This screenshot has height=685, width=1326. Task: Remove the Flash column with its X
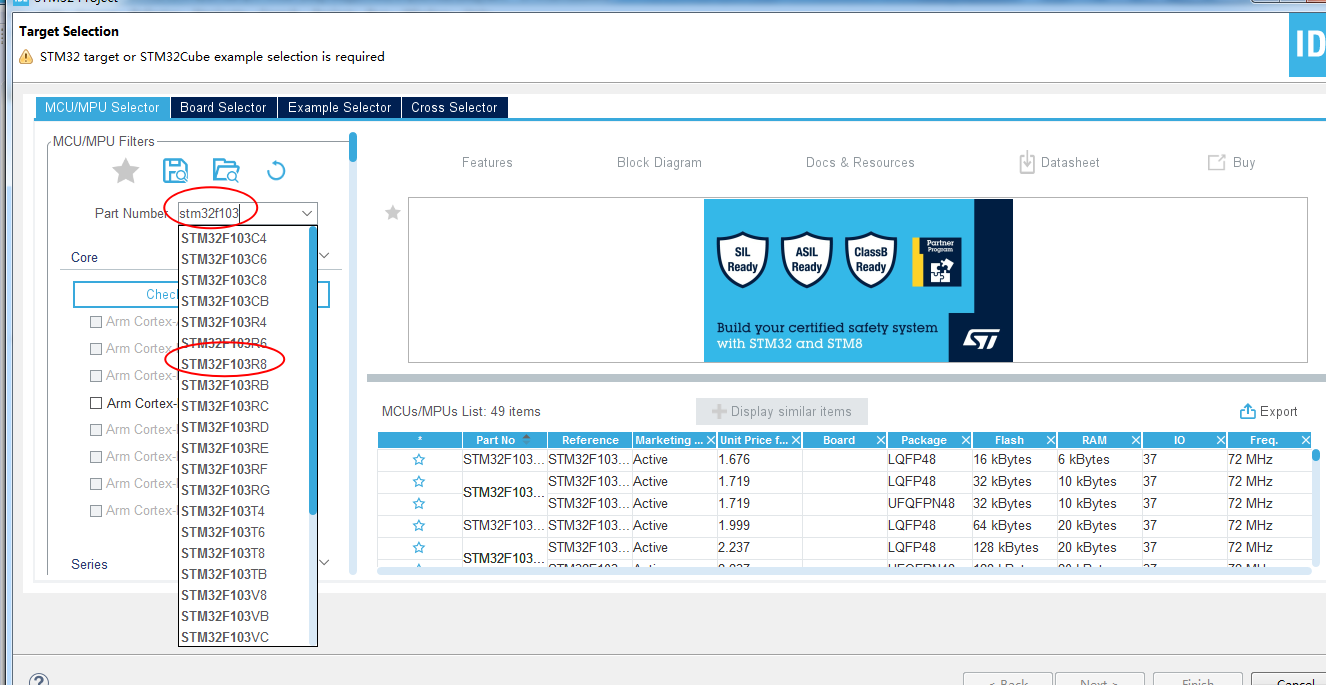pos(1050,440)
